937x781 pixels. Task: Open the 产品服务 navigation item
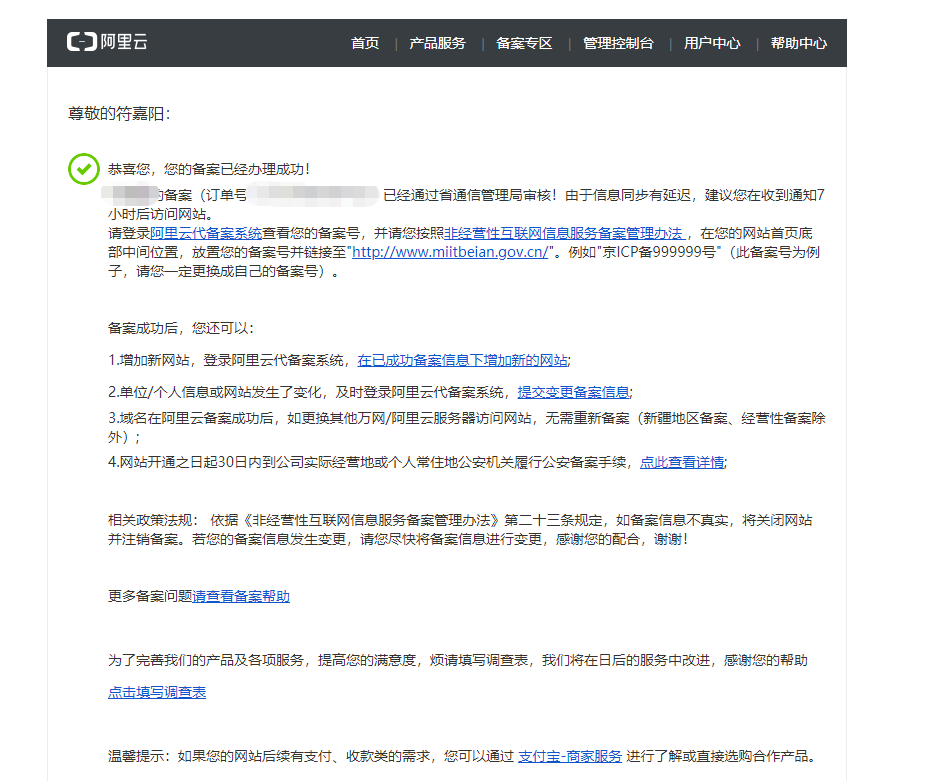coord(437,43)
